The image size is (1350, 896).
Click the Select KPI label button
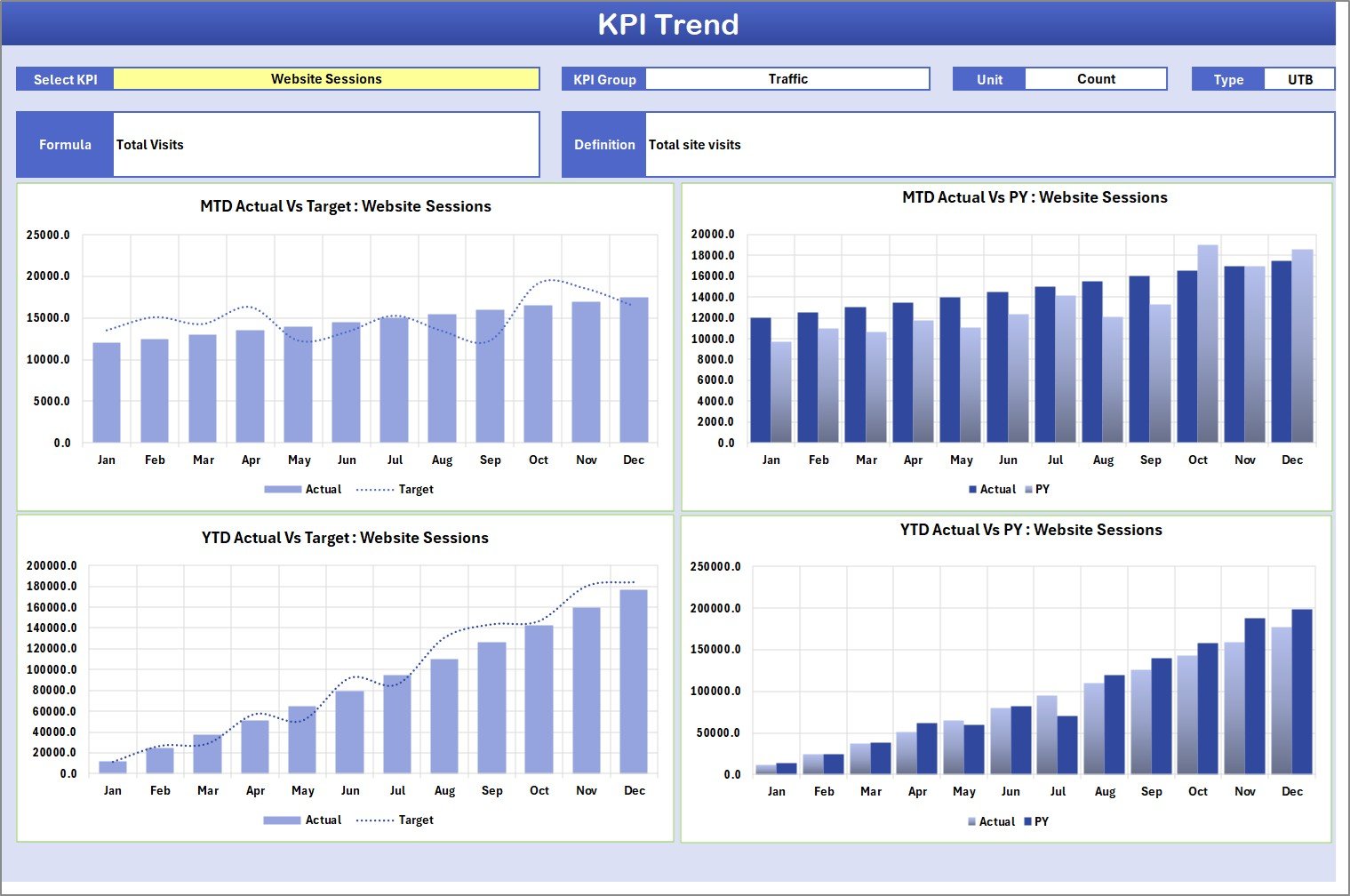pyautogui.click(x=64, y=78)
